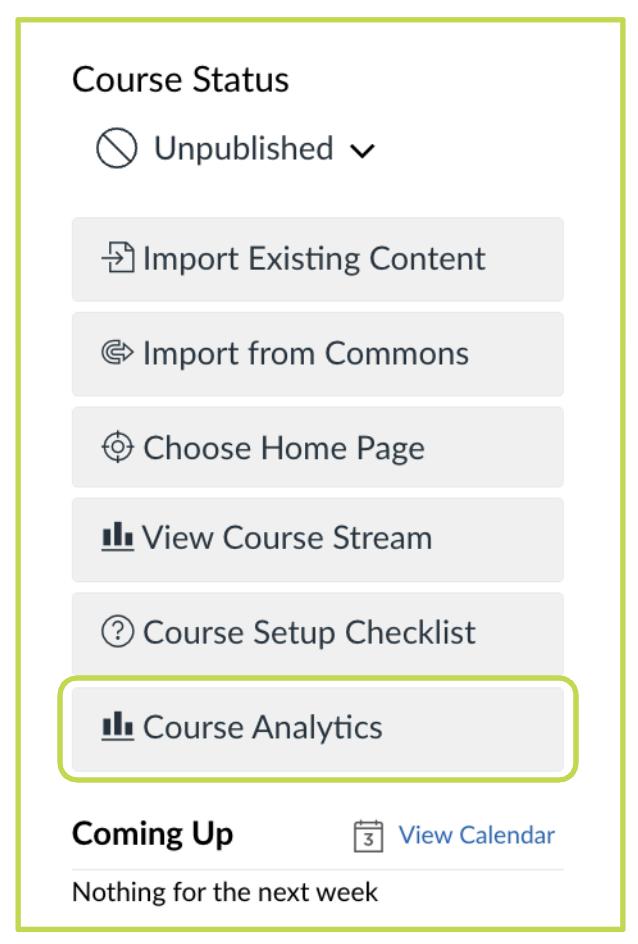Open the Unpublished course status dropdown

pyautogui.click(x=243, y=150)
